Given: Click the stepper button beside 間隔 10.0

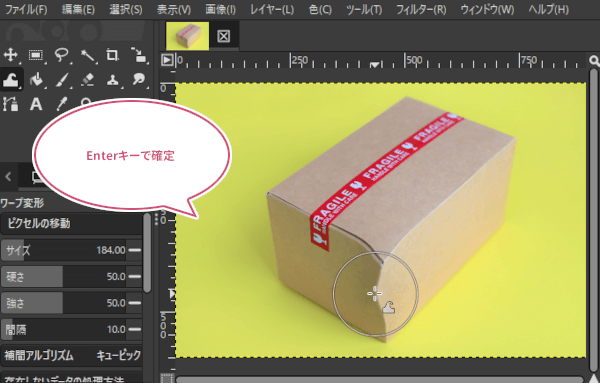Looking at the screenshot, I should (x=135, y=329).
